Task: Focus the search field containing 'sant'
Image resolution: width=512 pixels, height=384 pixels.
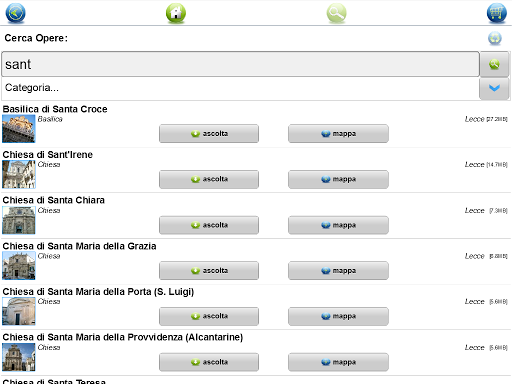Action: pos(240,64)
